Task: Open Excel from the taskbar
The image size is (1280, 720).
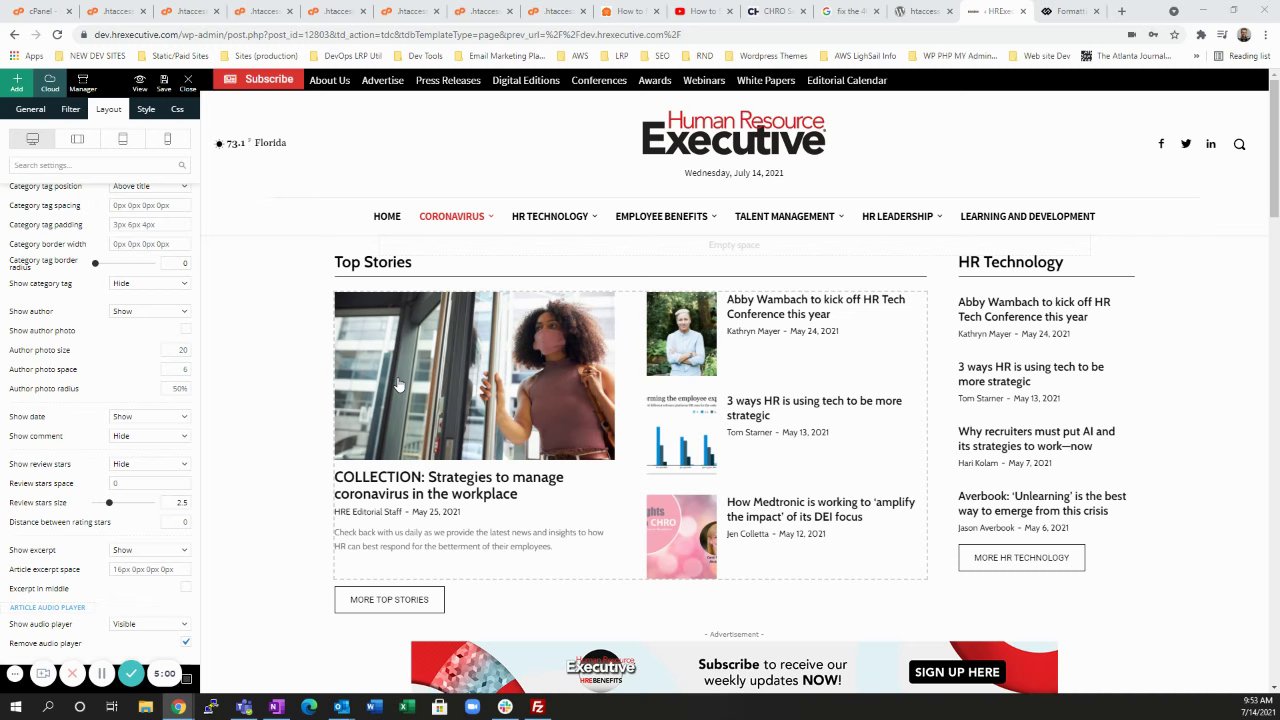Action: (x=407, y=707)
